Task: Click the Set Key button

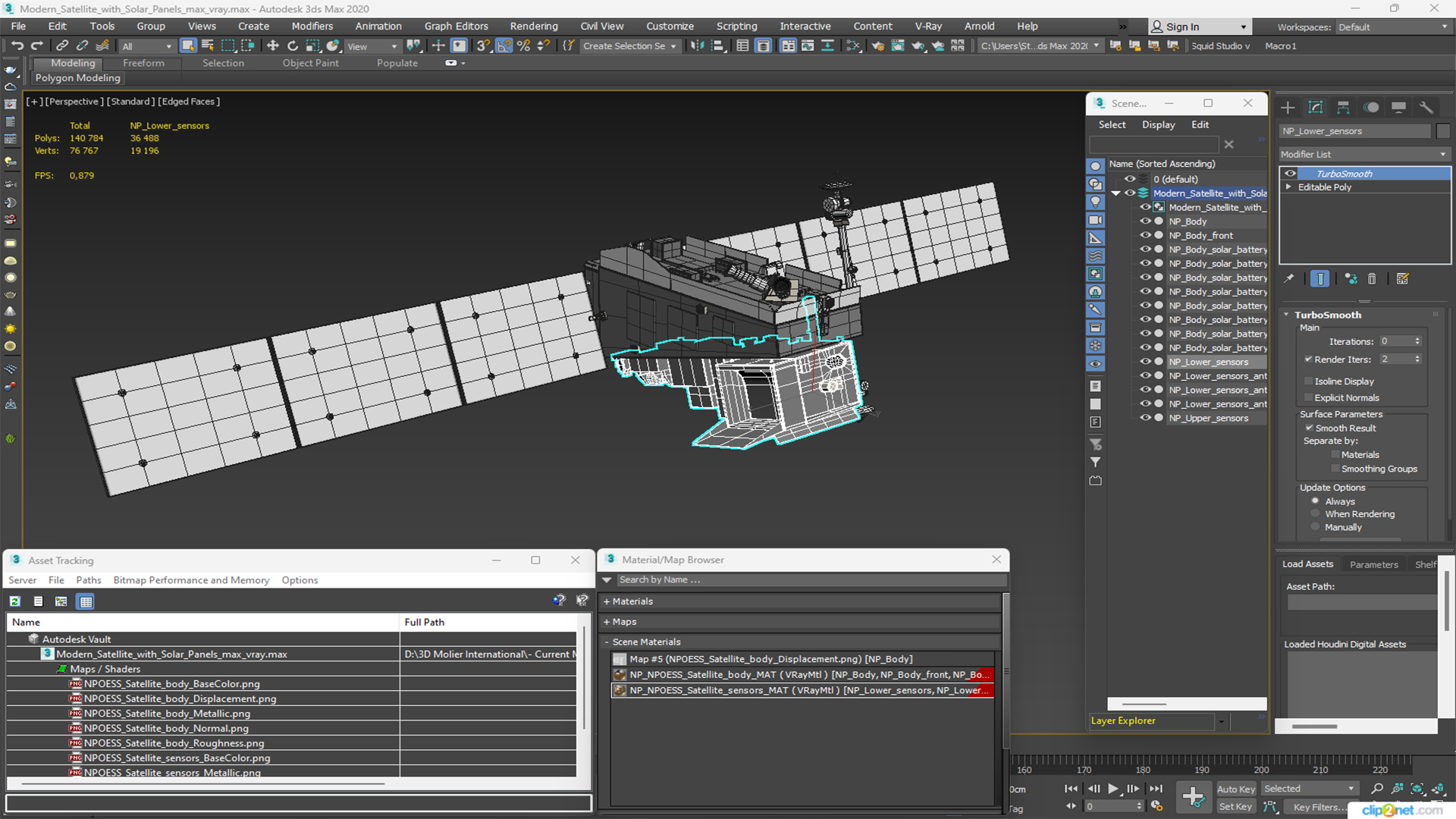Action: coord(1236,807)
